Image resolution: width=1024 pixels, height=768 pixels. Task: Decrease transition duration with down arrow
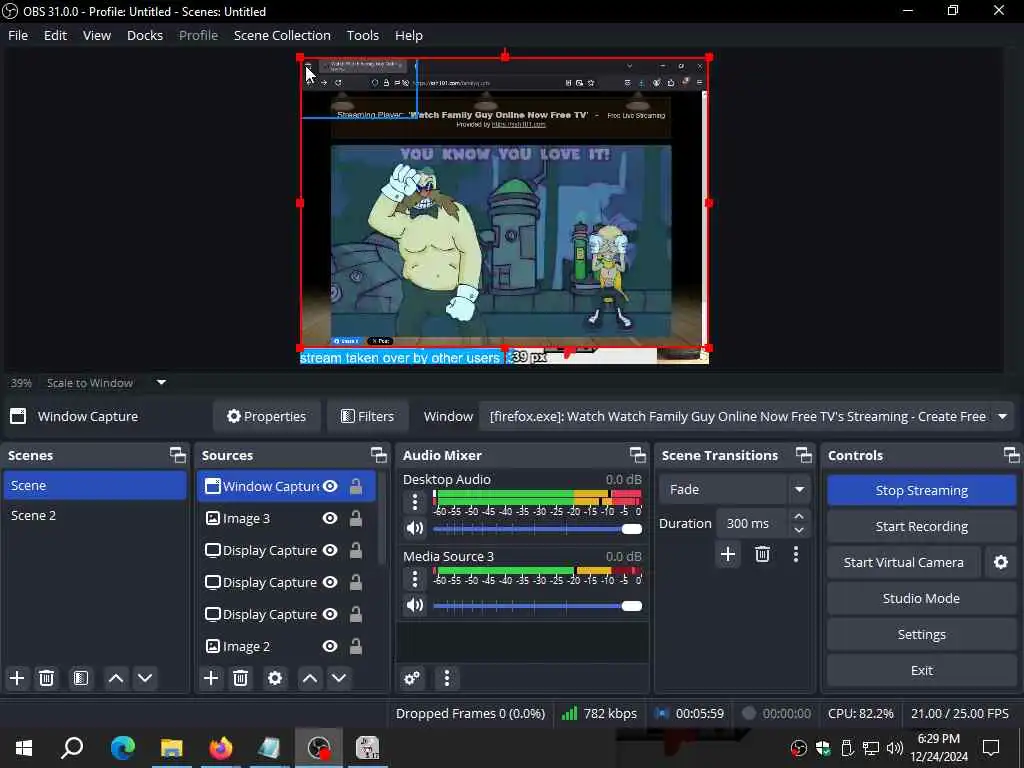tap(799, 530)
